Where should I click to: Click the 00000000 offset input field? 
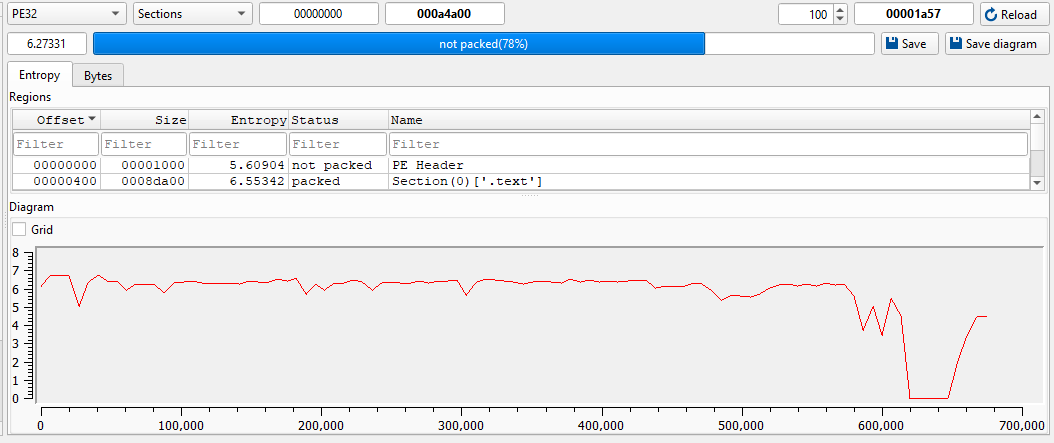pos(319,14)
